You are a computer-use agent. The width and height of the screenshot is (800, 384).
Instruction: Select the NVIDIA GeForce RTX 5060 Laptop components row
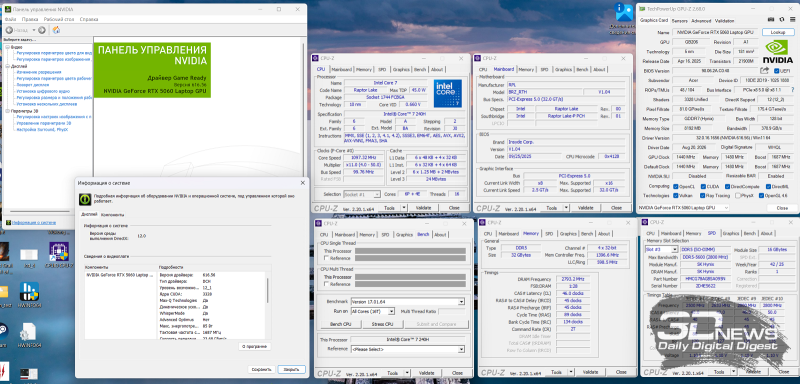coord(119,275)
